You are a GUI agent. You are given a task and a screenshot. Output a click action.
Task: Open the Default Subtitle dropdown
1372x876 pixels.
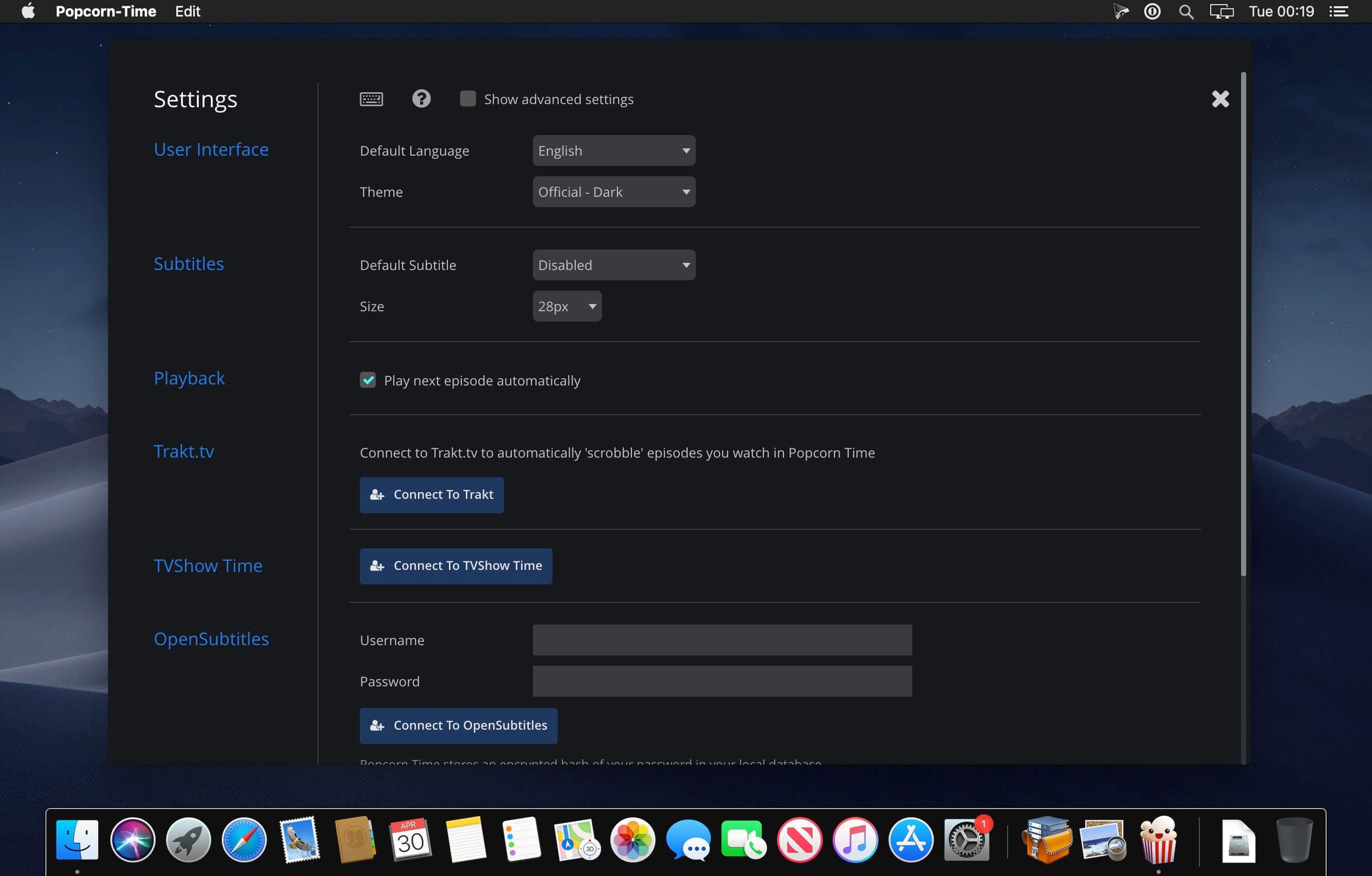coord(614,265)
